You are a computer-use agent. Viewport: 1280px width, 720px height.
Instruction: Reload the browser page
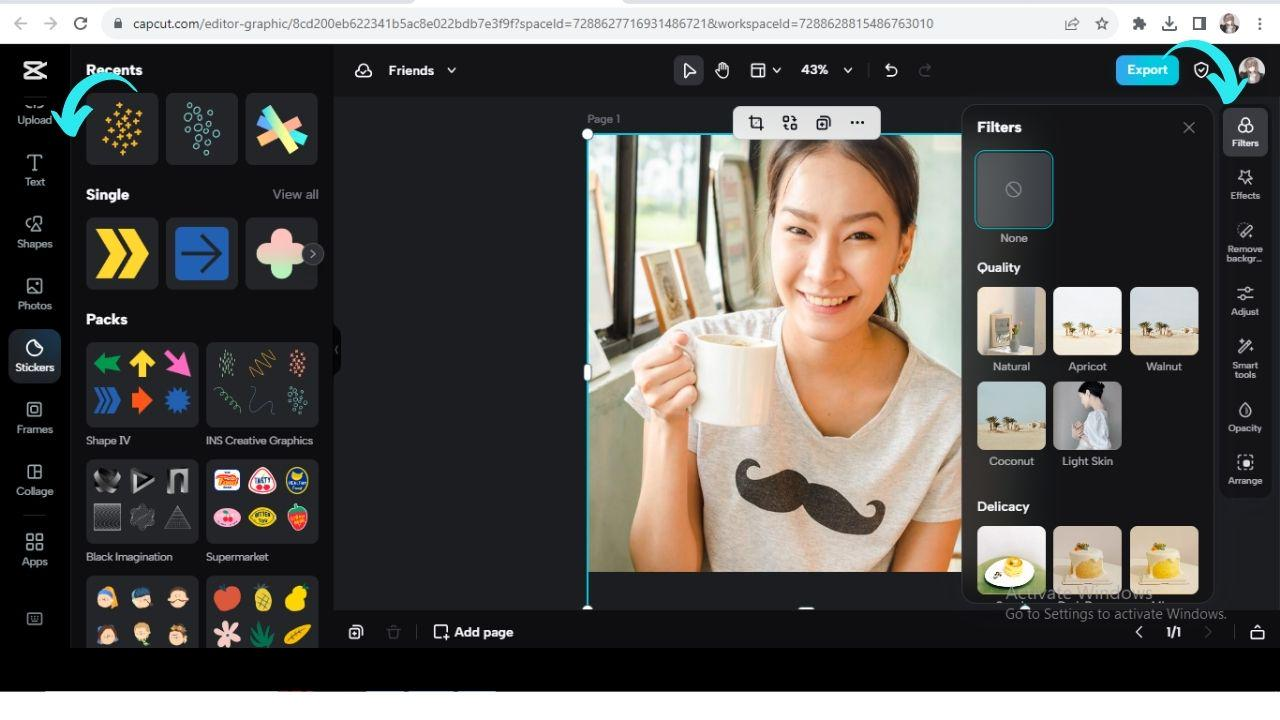[x=81, y=23]
